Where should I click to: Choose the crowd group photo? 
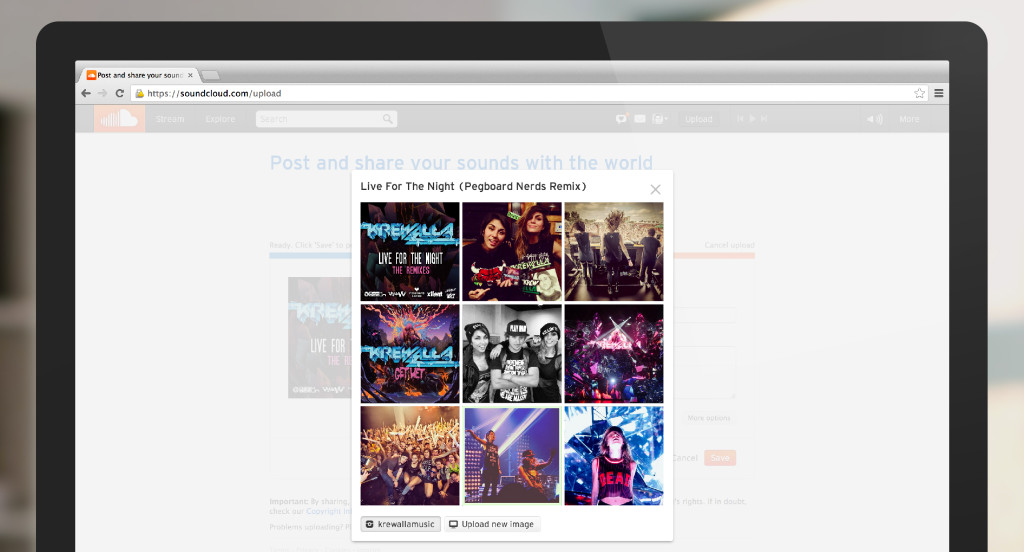(x=410, y=455)
